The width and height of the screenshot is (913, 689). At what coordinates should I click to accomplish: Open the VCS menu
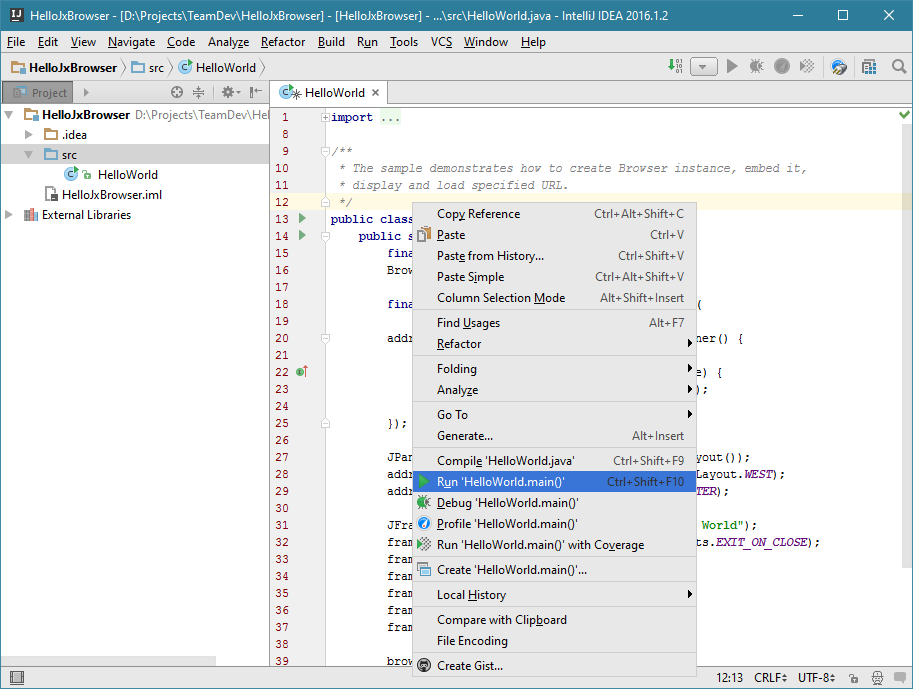[441, 42]
